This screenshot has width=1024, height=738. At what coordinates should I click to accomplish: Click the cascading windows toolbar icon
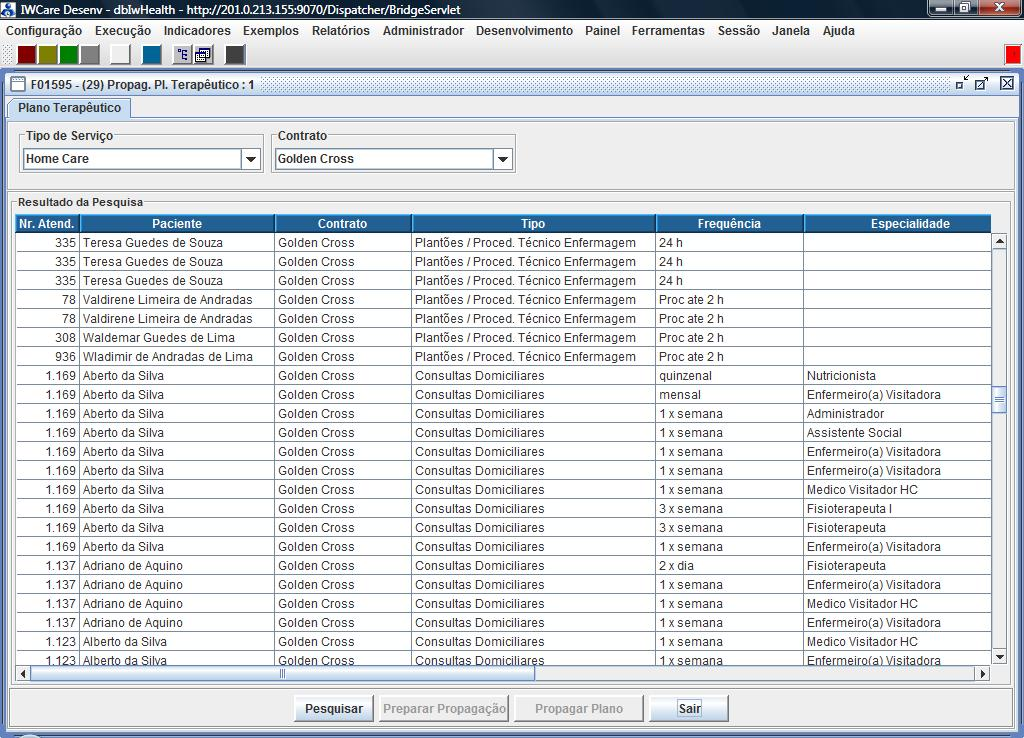203,55
